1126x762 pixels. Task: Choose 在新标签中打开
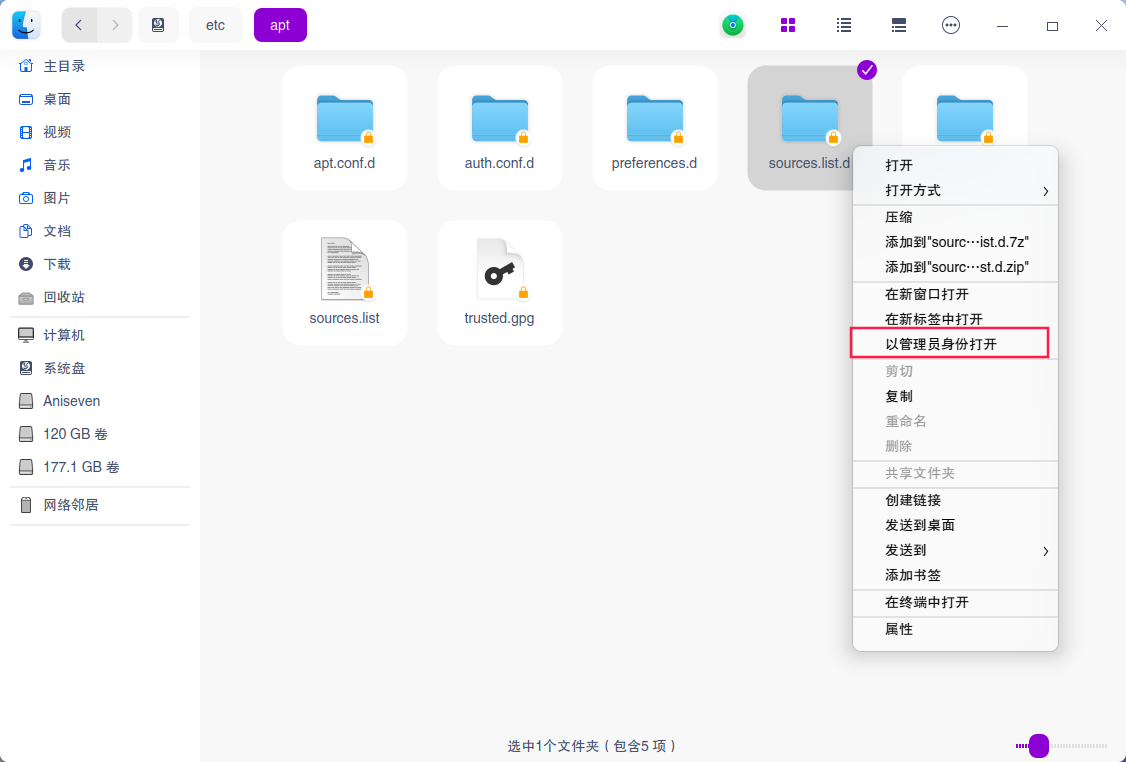click(x=955, y=319)
